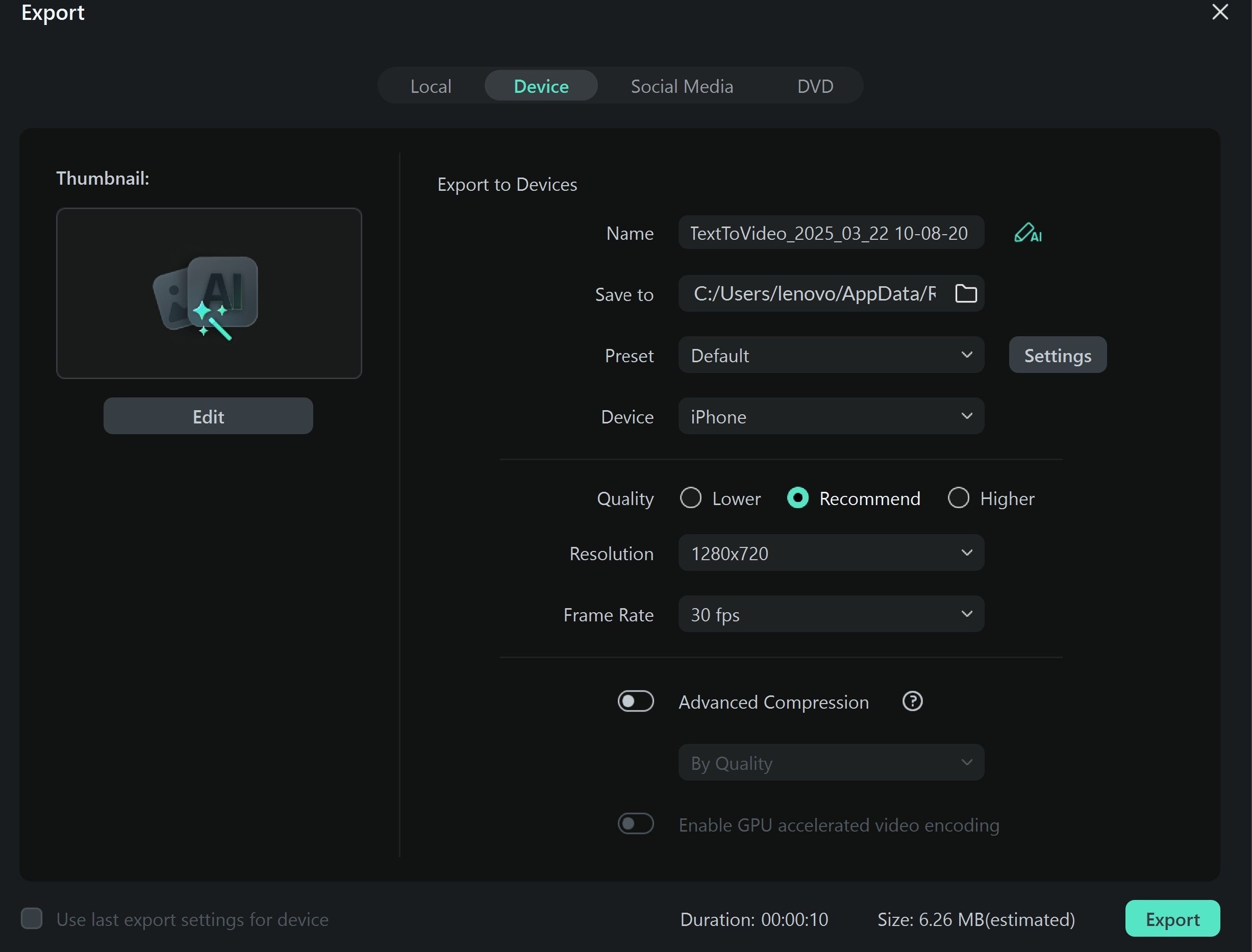
Task: Open the Preset dropdown
Action: click(x=831, y=355)
